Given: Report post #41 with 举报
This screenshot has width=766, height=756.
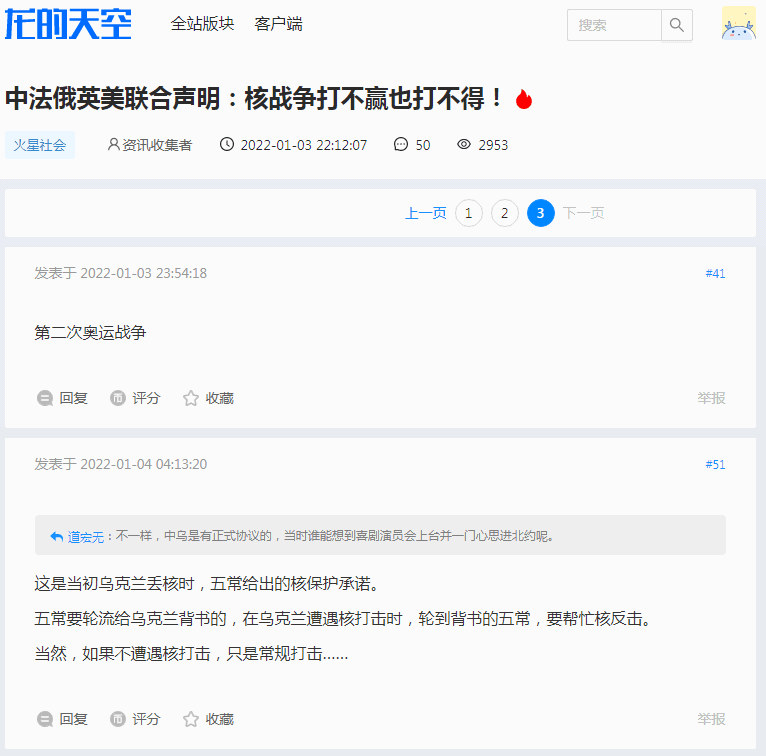Looking at the screenshot, I should 711,398.
